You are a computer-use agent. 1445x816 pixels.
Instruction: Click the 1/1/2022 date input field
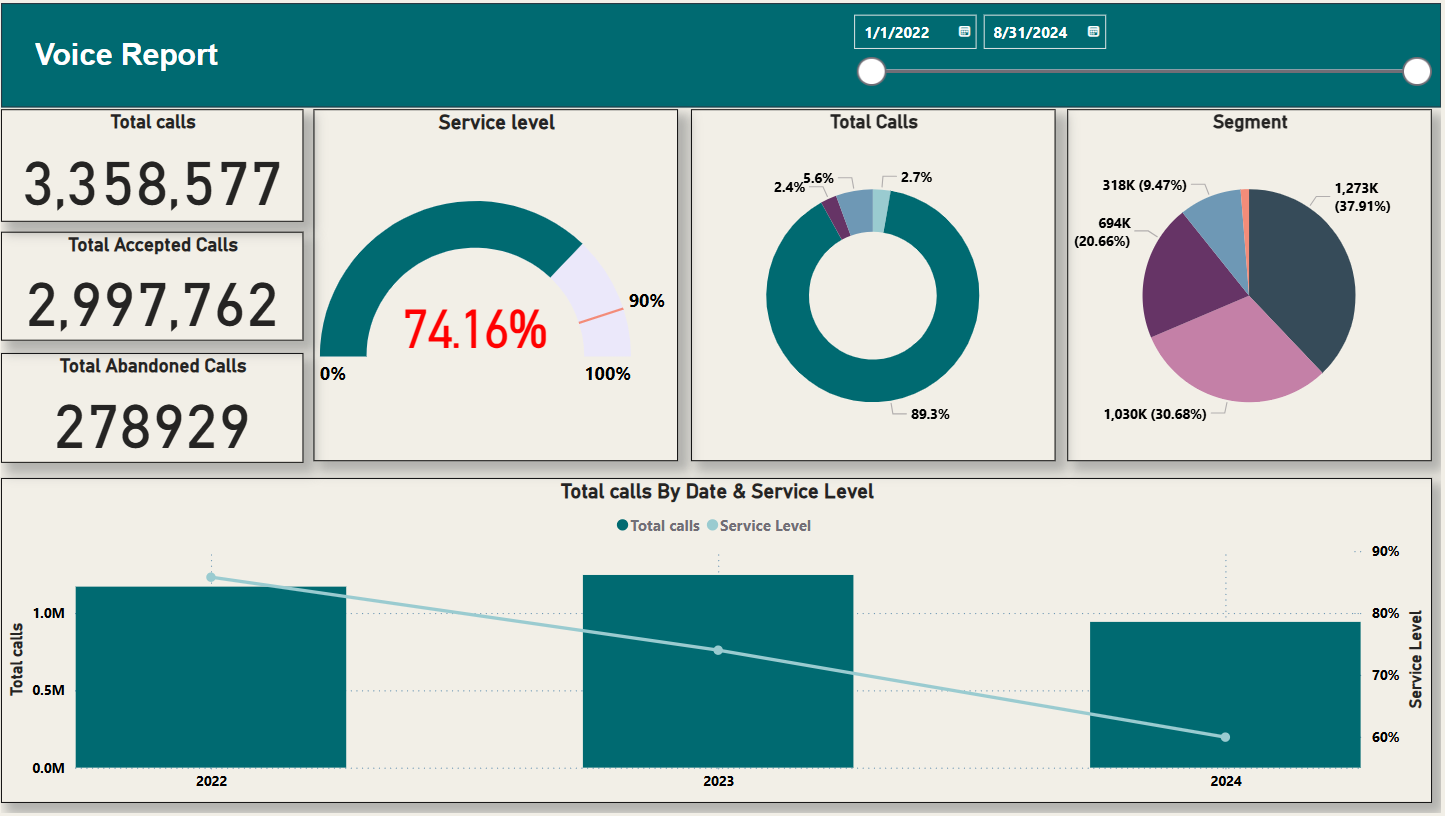coord(900,31)
